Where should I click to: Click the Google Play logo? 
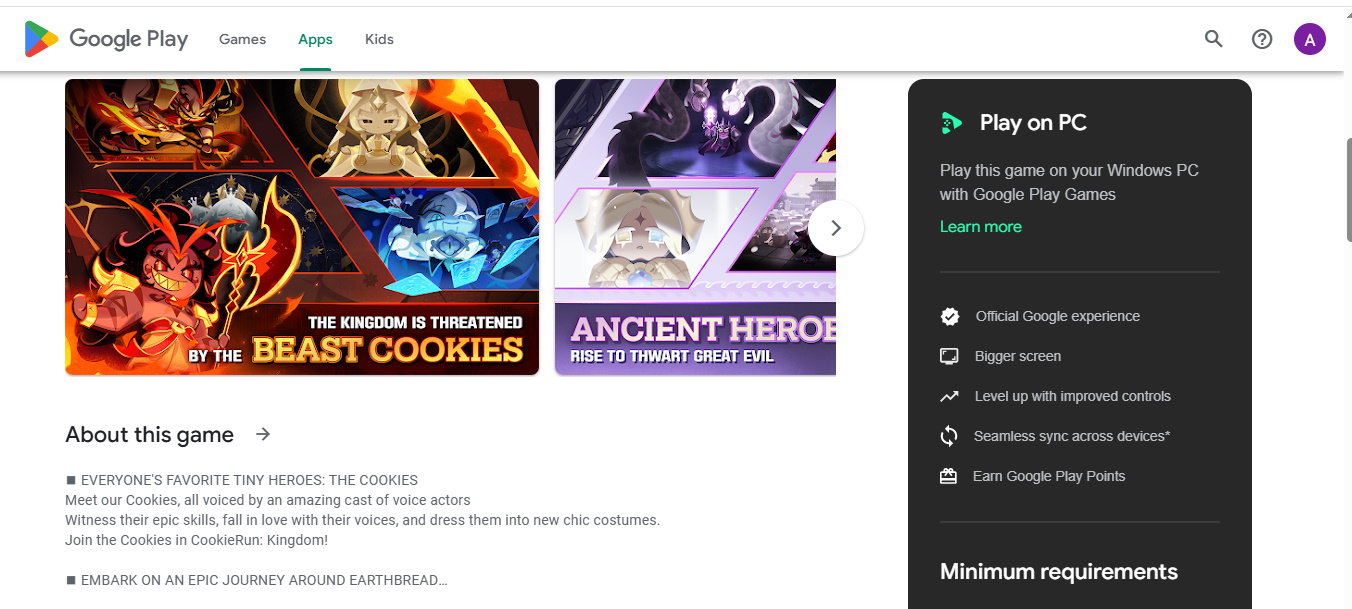click(106, 39)
